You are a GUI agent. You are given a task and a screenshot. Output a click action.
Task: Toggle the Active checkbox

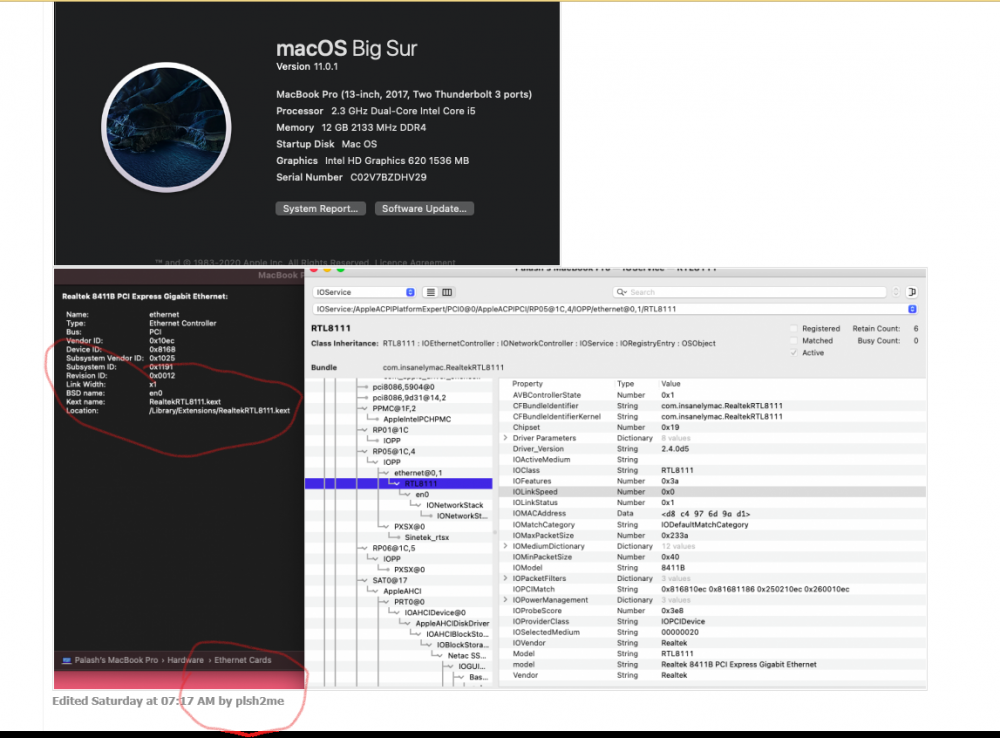point(793,353)
